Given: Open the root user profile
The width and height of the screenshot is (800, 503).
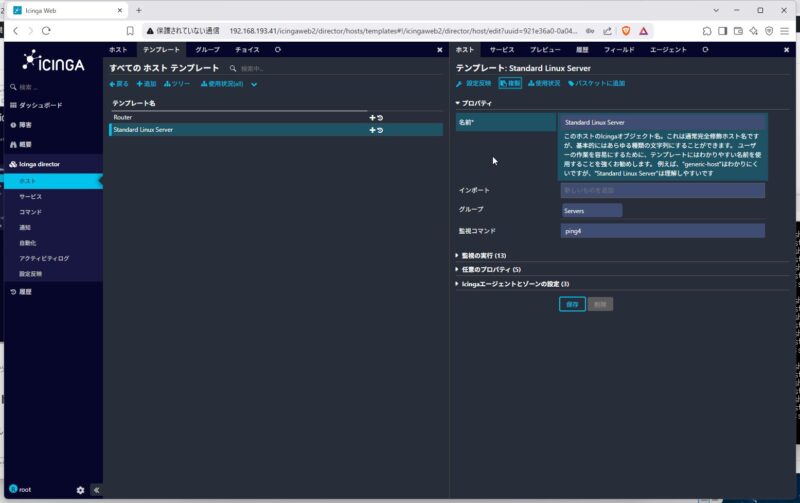Looking at the screenshot, I should (x=20, y=489).
